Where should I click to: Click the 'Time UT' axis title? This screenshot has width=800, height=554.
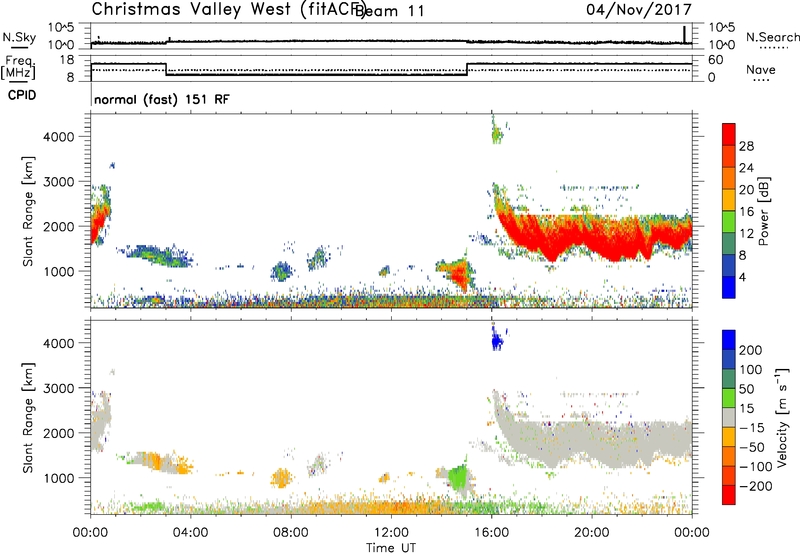coord(391,547)
